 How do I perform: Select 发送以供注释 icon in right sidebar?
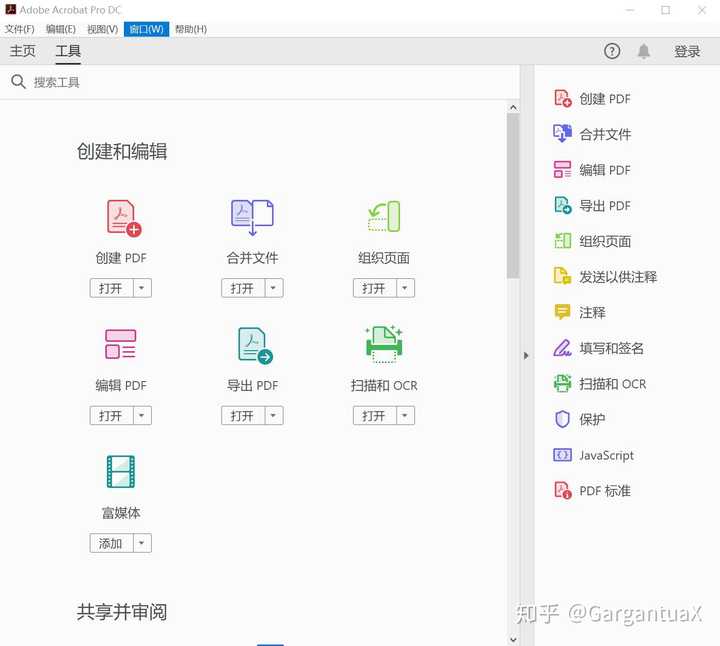pyautogui.click(x=562, y=276)
